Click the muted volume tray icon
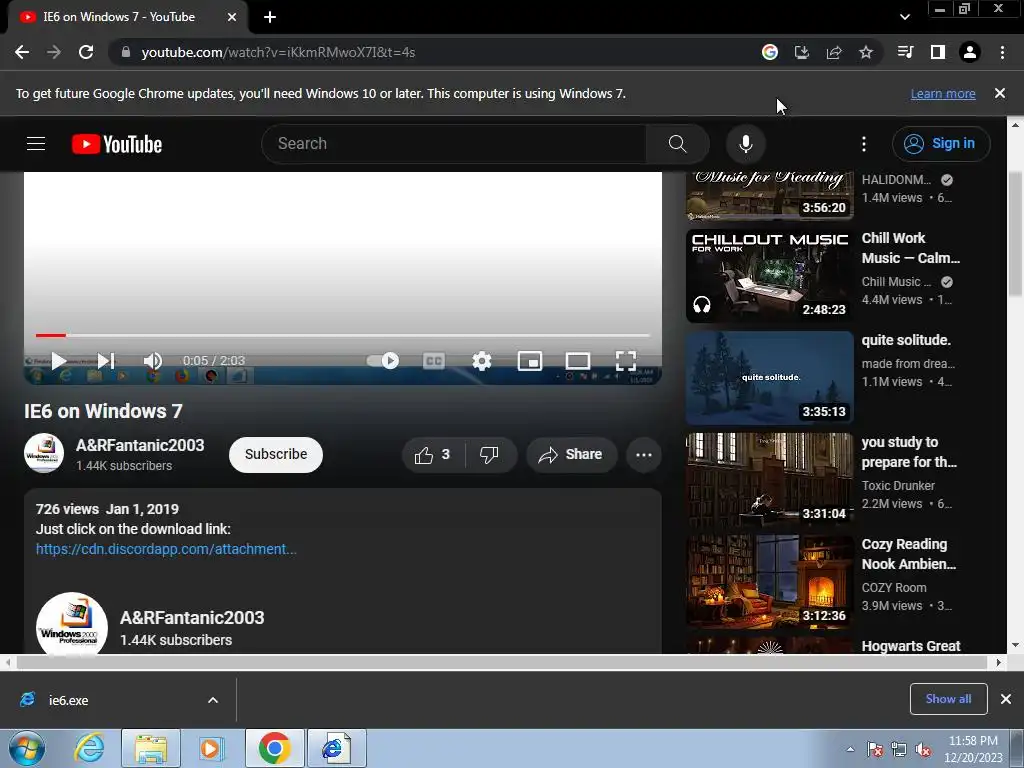The image size is (1024, 768). [x=923, y=750]
